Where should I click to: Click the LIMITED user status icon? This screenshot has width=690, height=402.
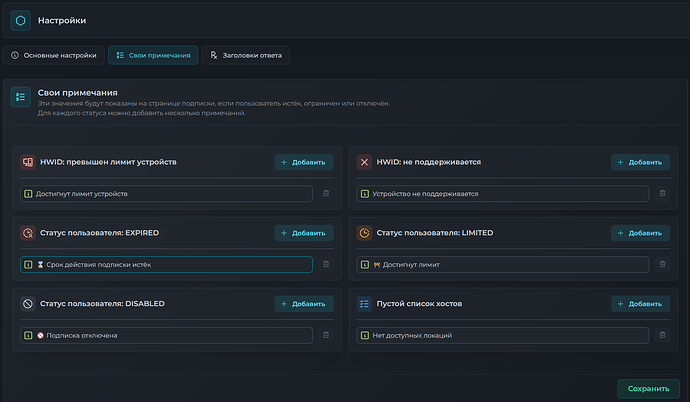(x=364, y=233)
